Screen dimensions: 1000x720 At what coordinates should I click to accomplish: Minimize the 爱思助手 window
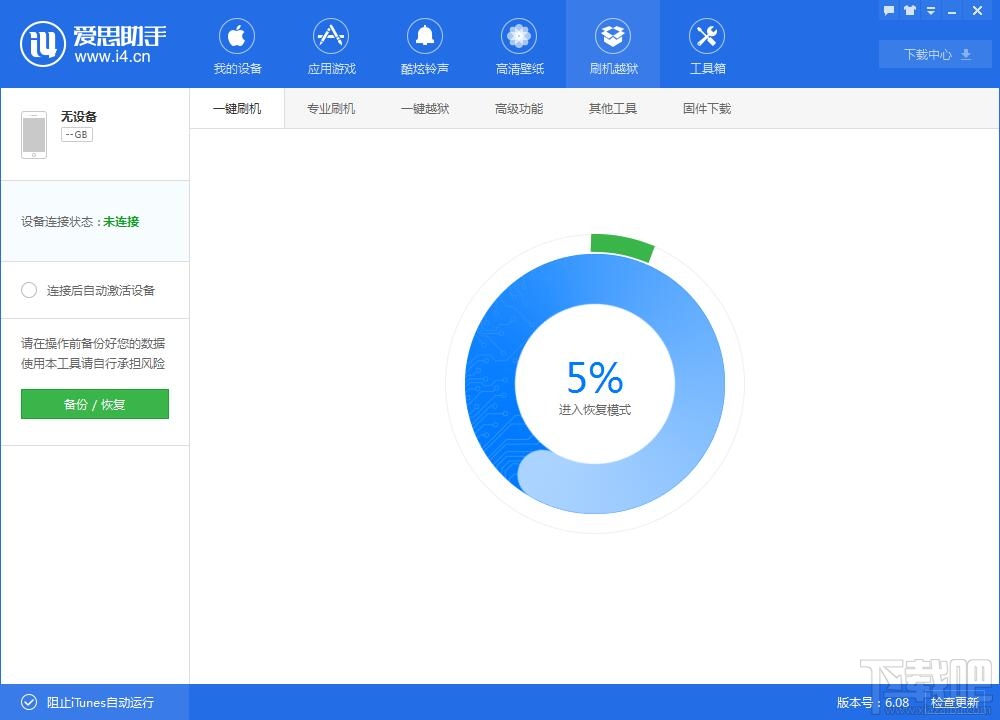[952, 11]
